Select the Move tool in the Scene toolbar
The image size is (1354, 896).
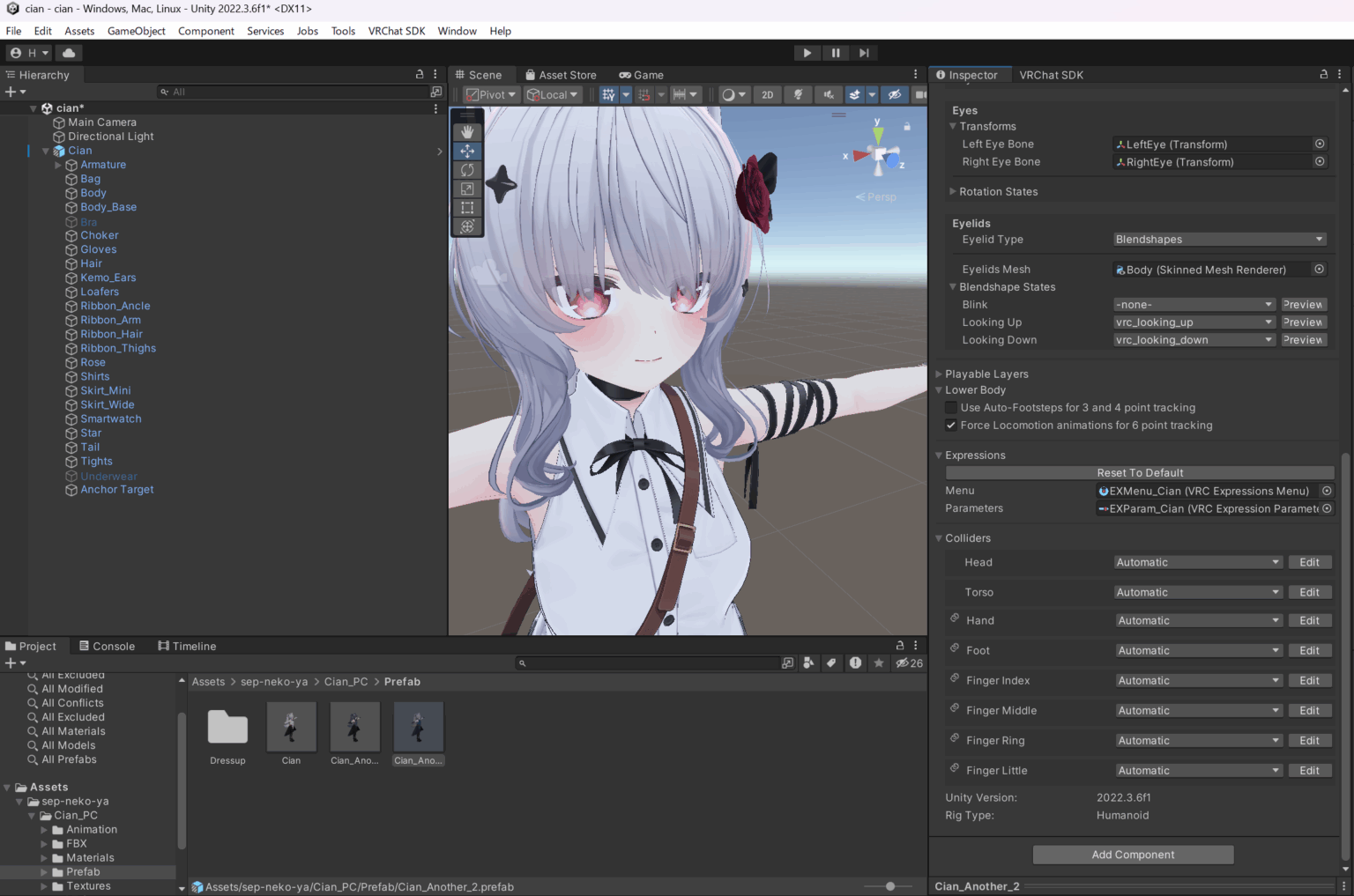pos(467,151)
